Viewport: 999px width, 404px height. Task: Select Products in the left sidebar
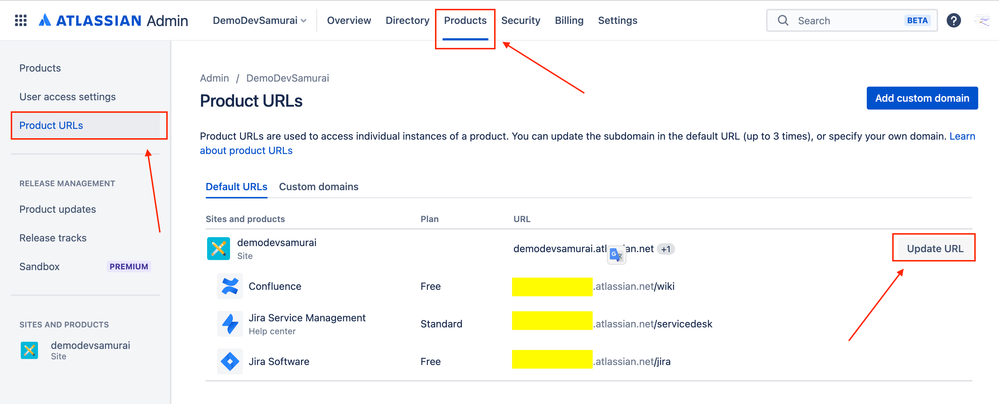point(40,68)
